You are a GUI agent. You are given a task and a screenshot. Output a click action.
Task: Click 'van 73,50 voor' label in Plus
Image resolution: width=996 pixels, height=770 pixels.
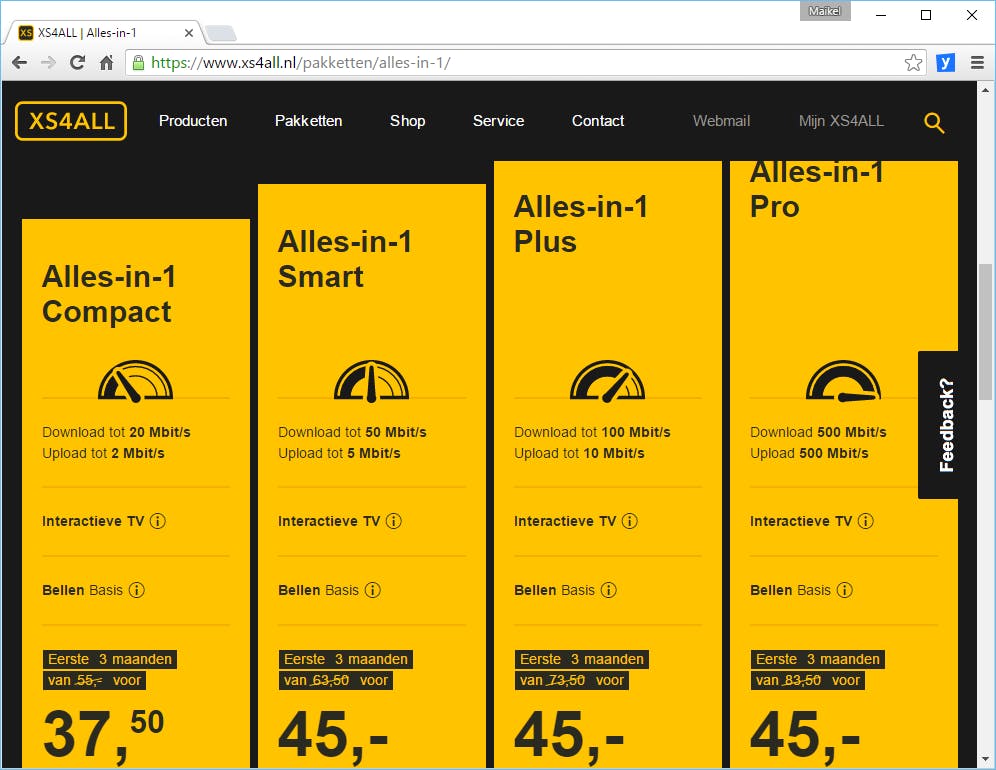(x=572, y=680)
